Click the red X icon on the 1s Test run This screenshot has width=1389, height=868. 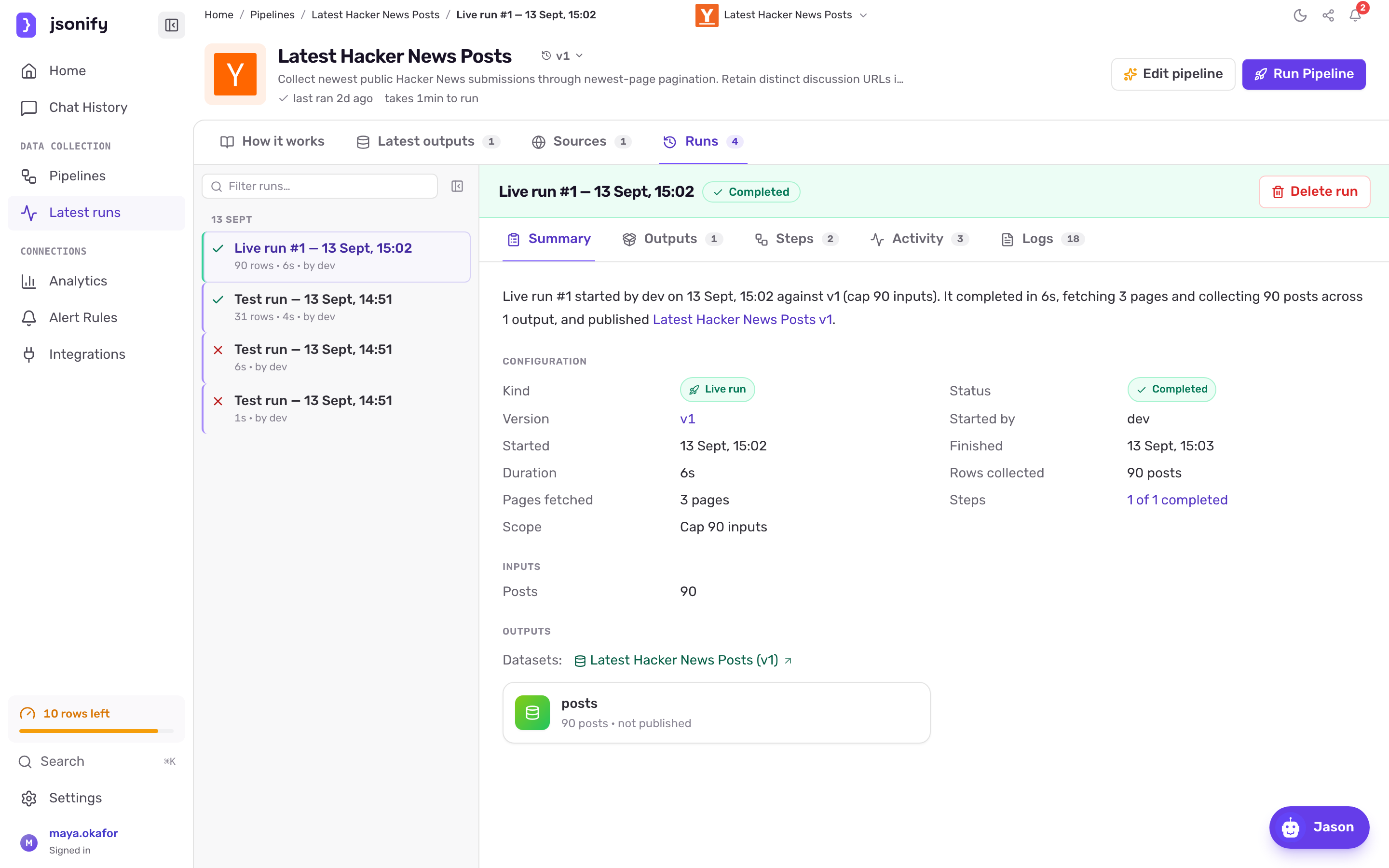click(218, 401)
